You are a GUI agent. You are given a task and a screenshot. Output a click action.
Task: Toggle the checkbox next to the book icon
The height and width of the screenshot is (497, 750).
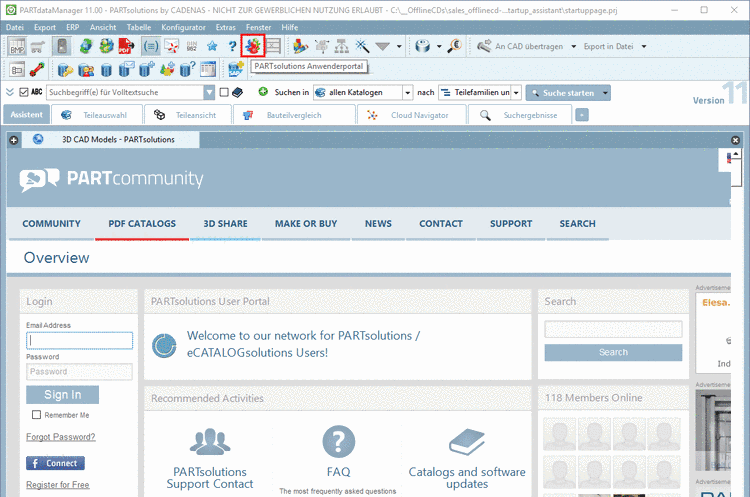tap(223, 92)
